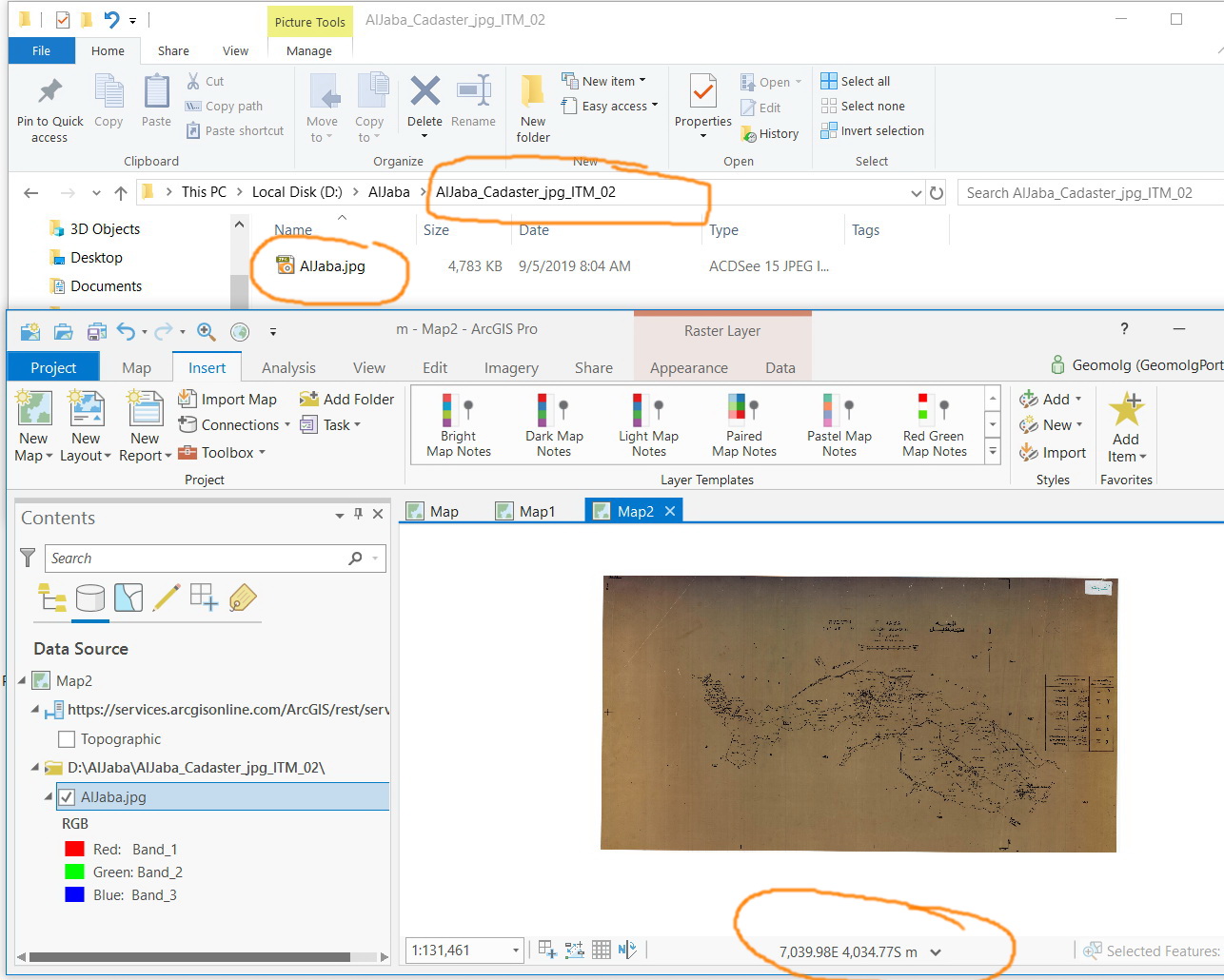Click Select none in Explorer ribbon

point(863,106)
